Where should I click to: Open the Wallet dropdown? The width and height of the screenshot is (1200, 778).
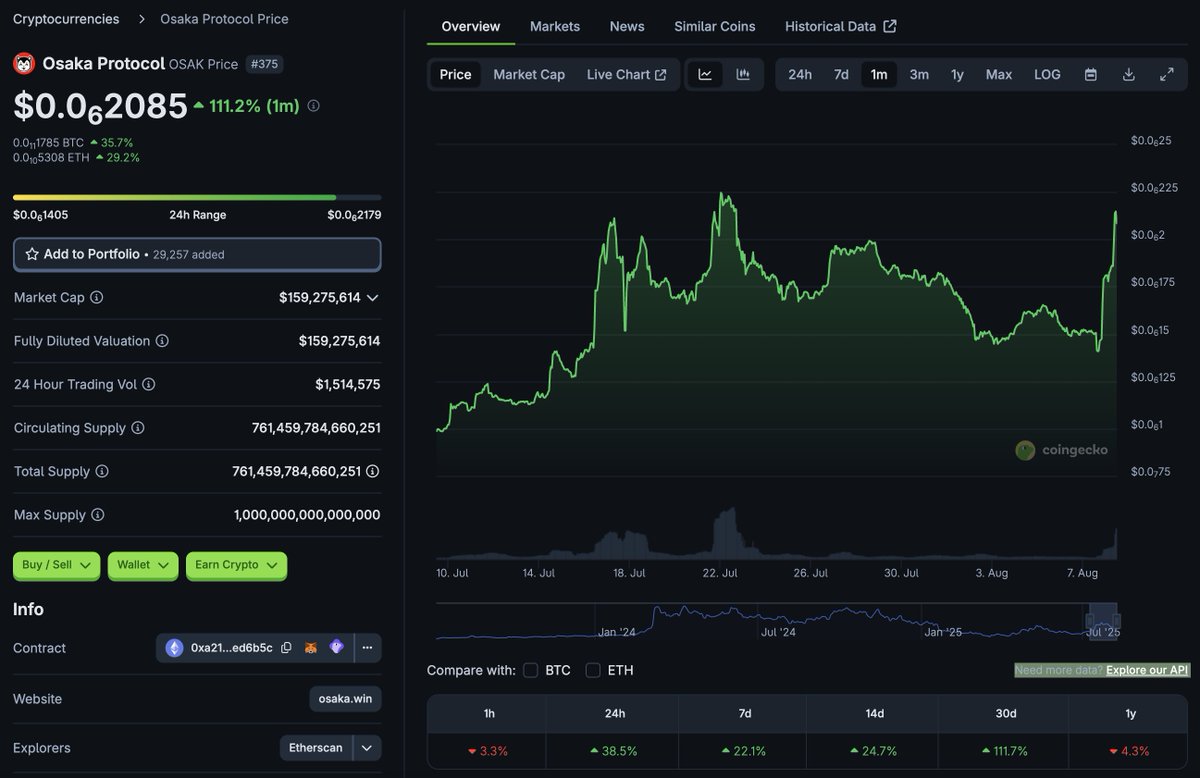[143, 565]
